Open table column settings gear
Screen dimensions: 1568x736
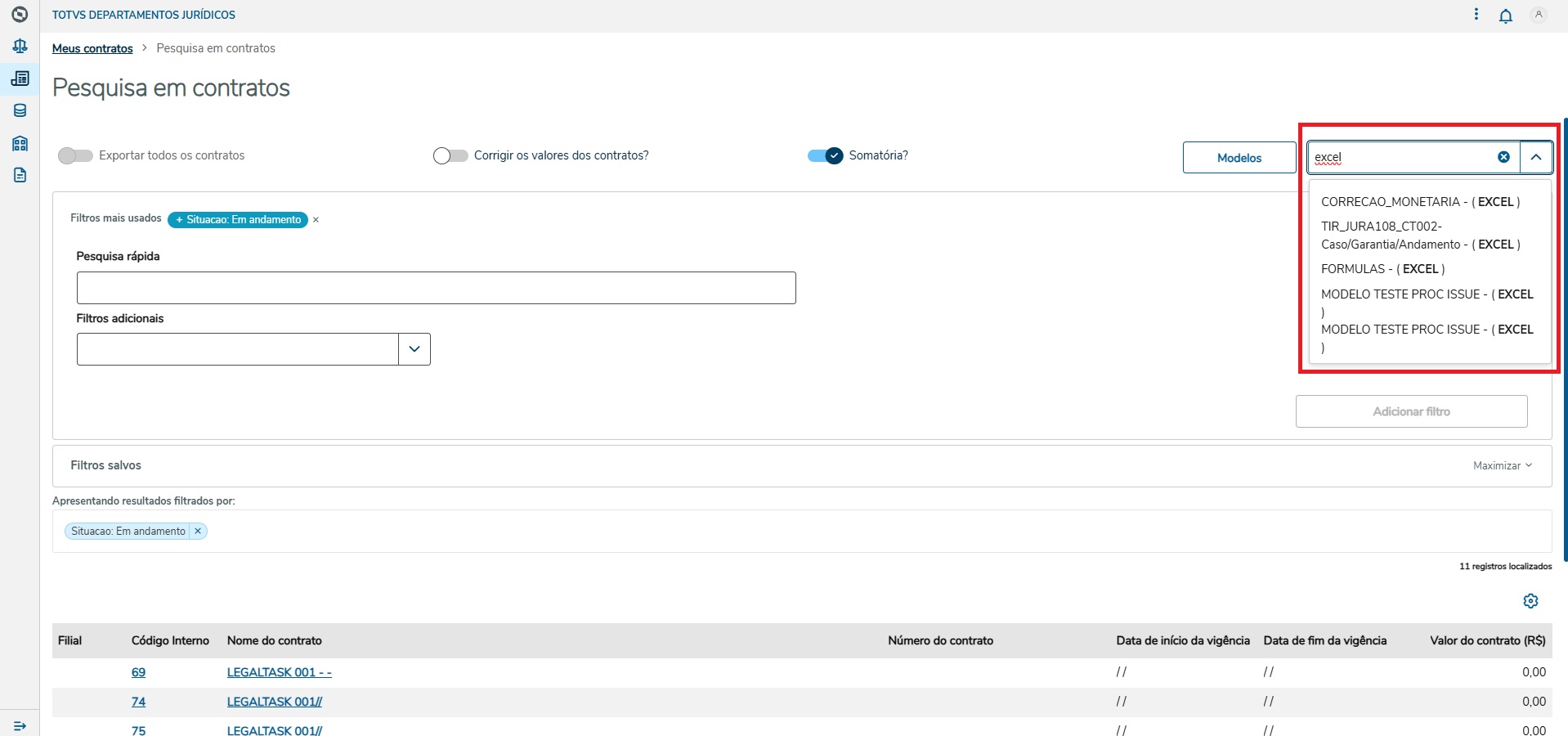coord(1531,601)
